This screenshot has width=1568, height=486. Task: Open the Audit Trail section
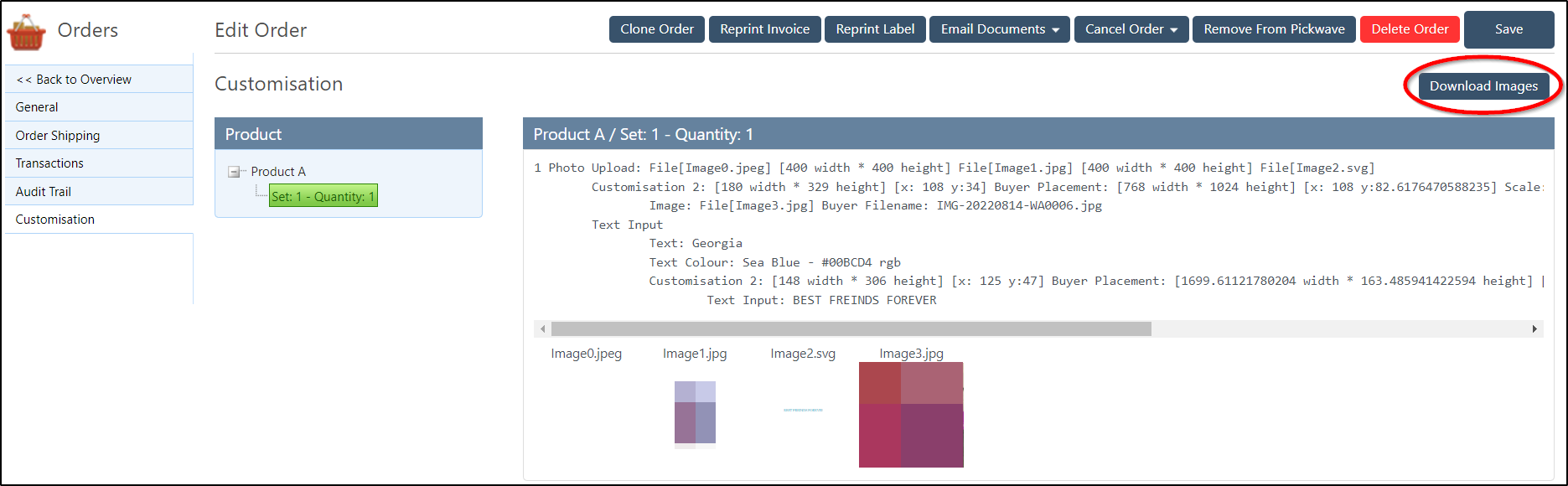44,192
